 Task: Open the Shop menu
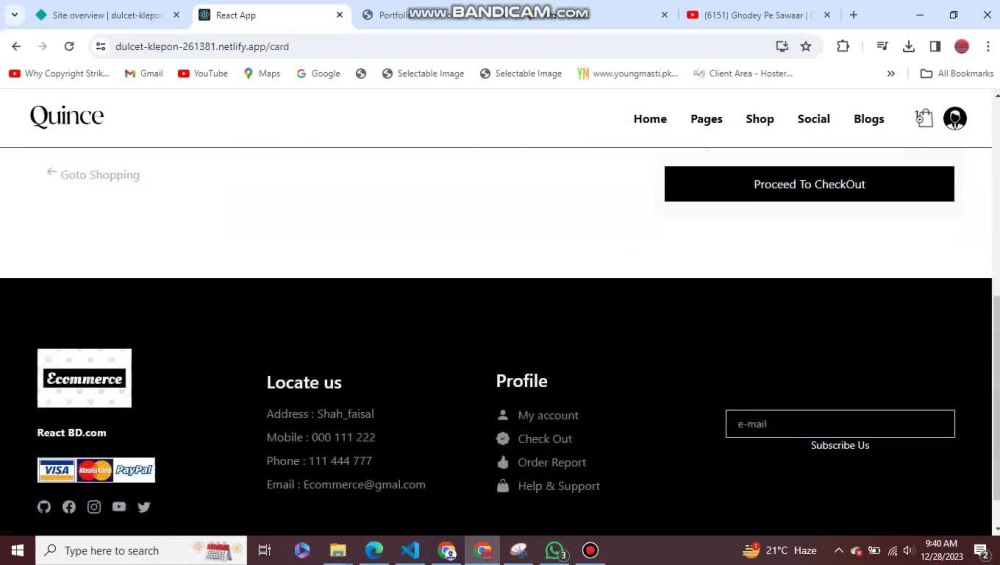click(760, 119)
